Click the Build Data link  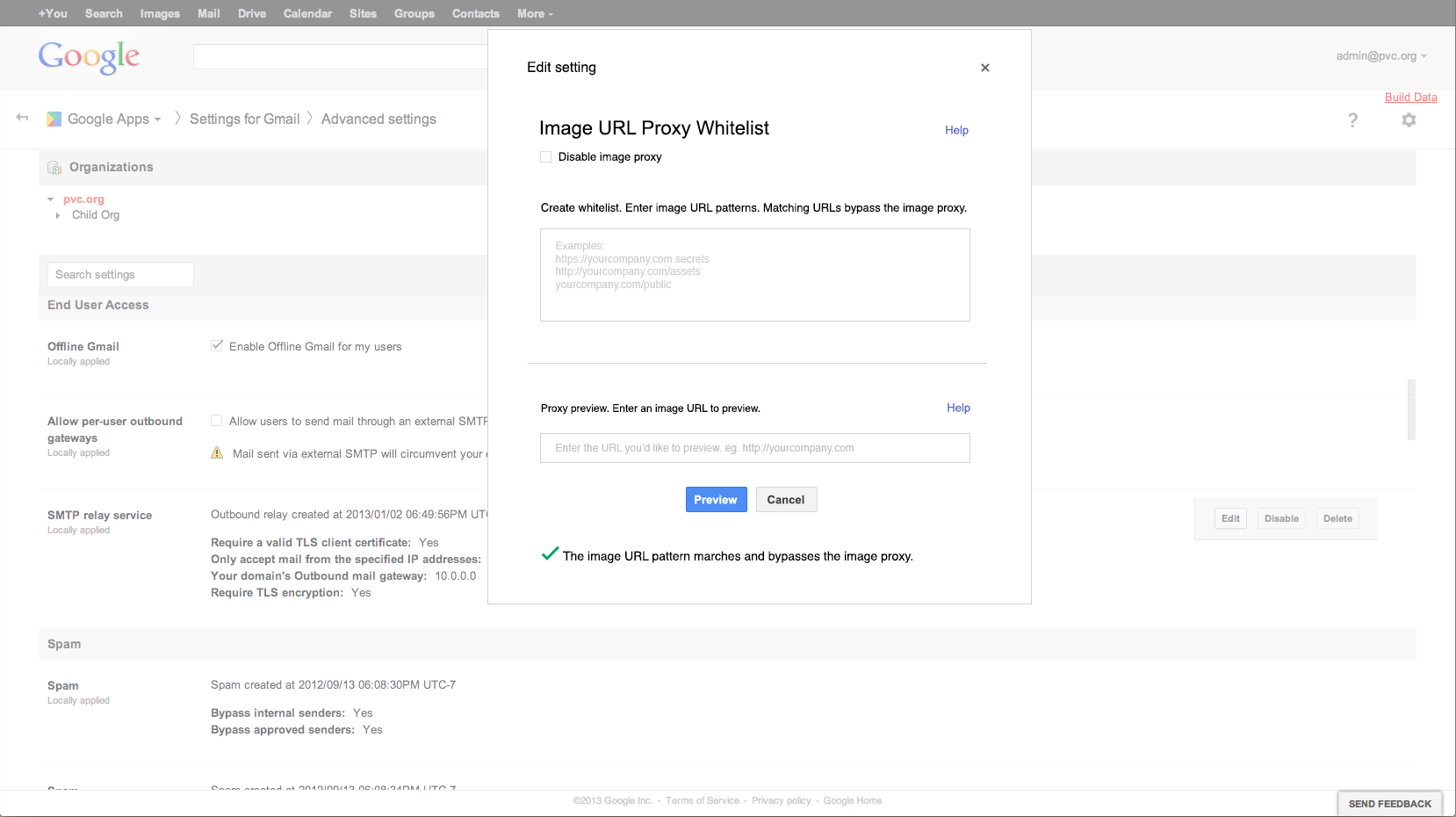pos(1411,98)
